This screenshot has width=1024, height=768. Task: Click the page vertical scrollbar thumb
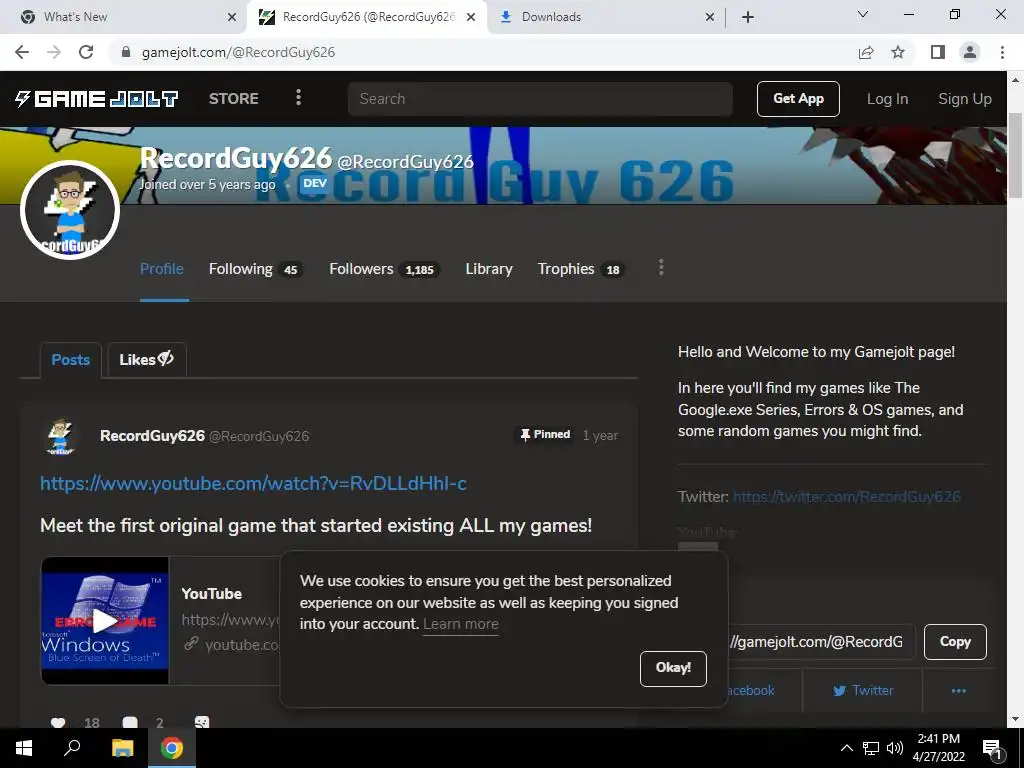(1016, 155)
